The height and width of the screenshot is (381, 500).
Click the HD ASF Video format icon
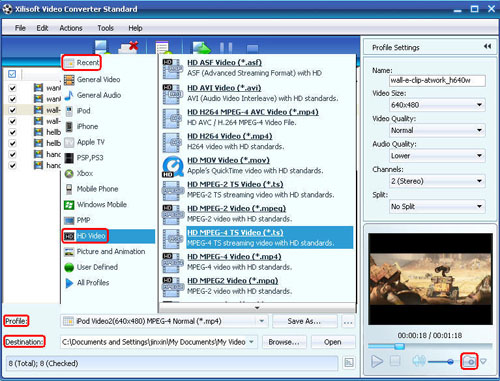pyautogui.click(x=173, y=68)
